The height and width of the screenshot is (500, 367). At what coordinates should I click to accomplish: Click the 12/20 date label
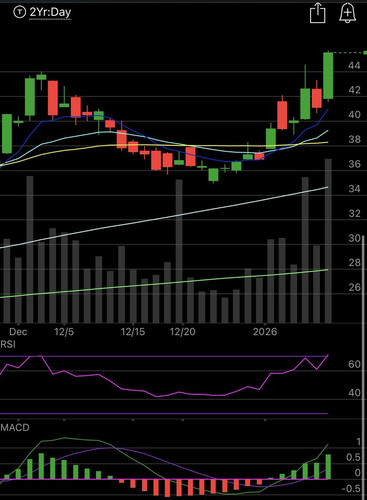[x=182, y=332]
